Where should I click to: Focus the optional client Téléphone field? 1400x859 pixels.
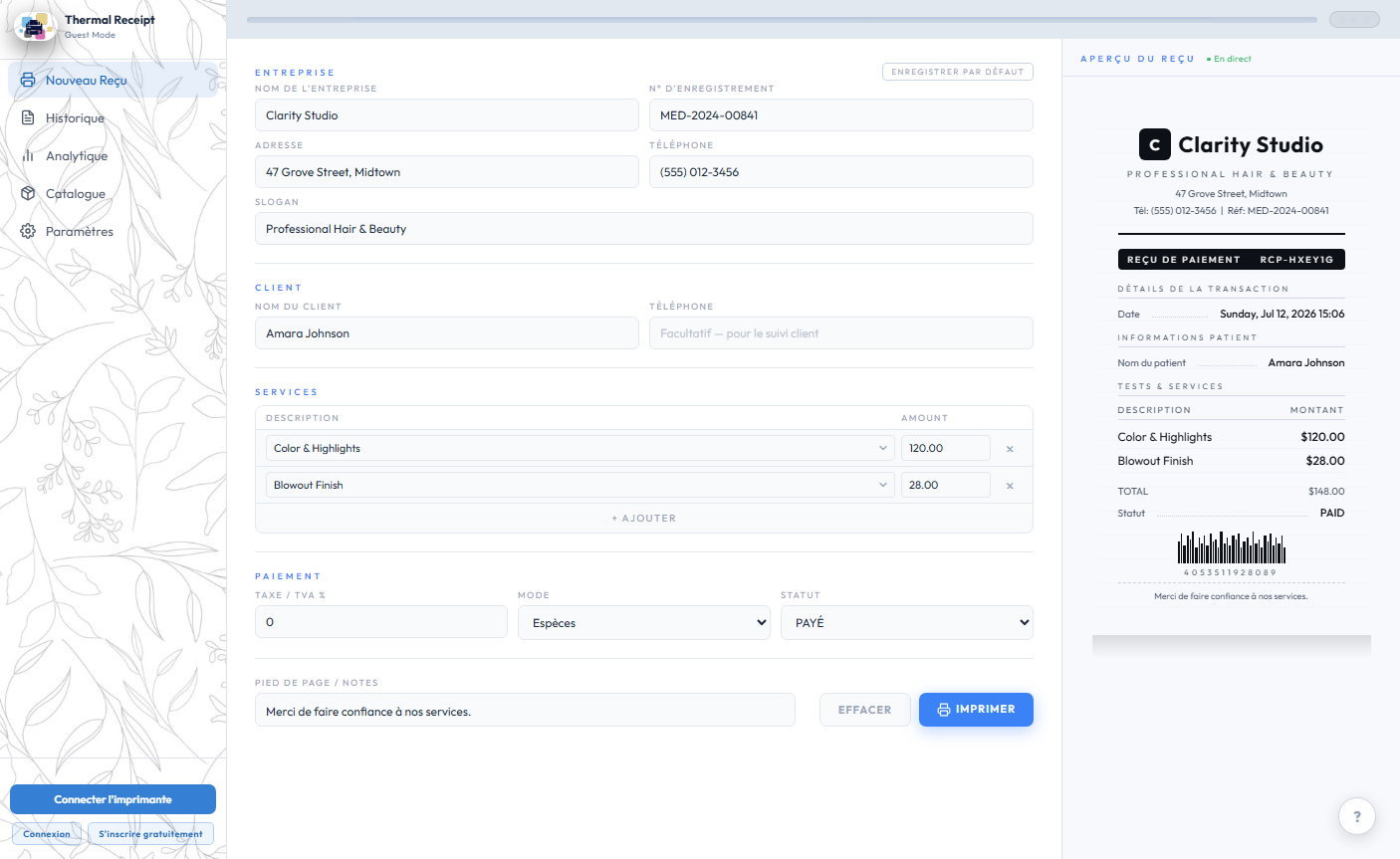tap(841, 333)
